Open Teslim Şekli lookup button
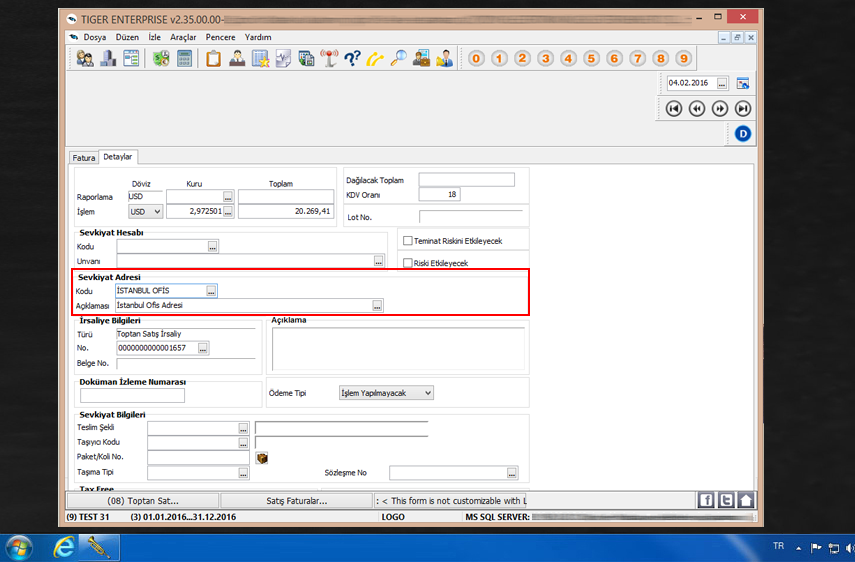The image size is (855, 562). (x=243, y=429)
